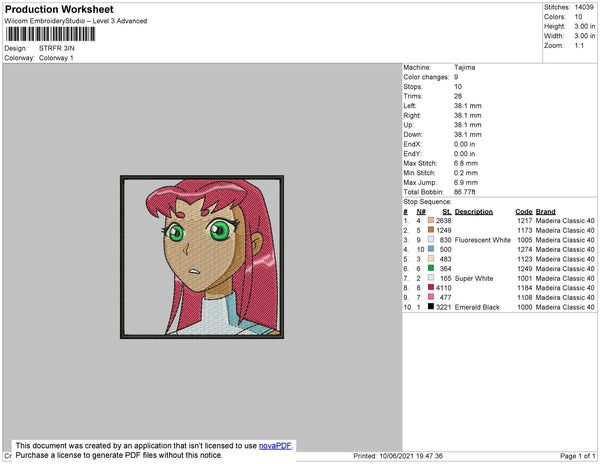600x464 pixels.
Task: Select the stitch count 14039
Action: tap(584, 7)
